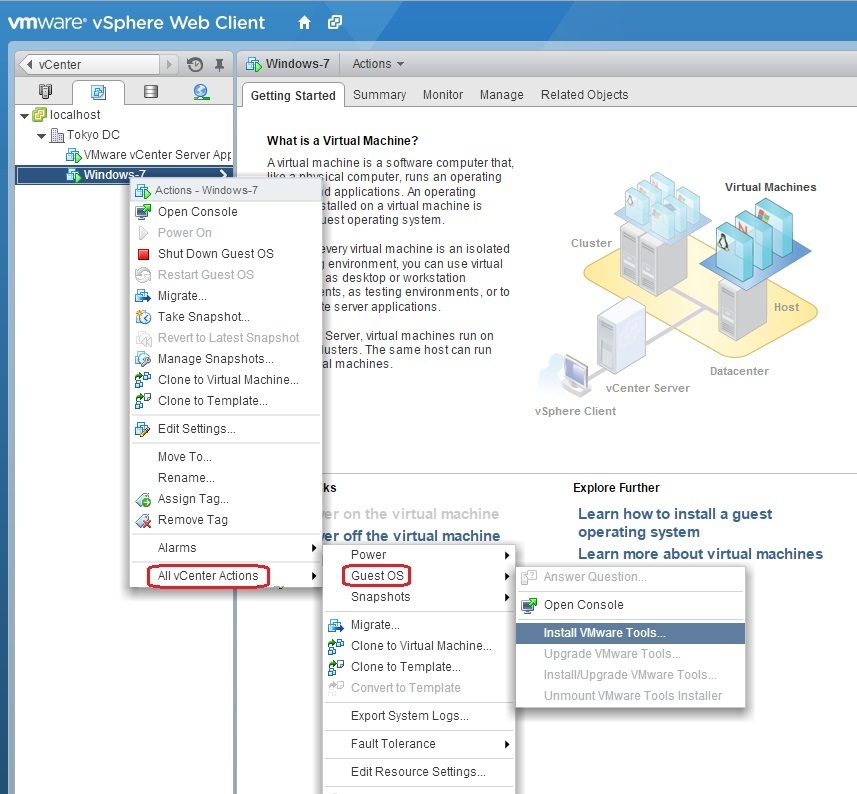The height and width of the screenshot is (794, 857).
Task: Select Take Snapshot from the menu
Action: pos(226,317)
